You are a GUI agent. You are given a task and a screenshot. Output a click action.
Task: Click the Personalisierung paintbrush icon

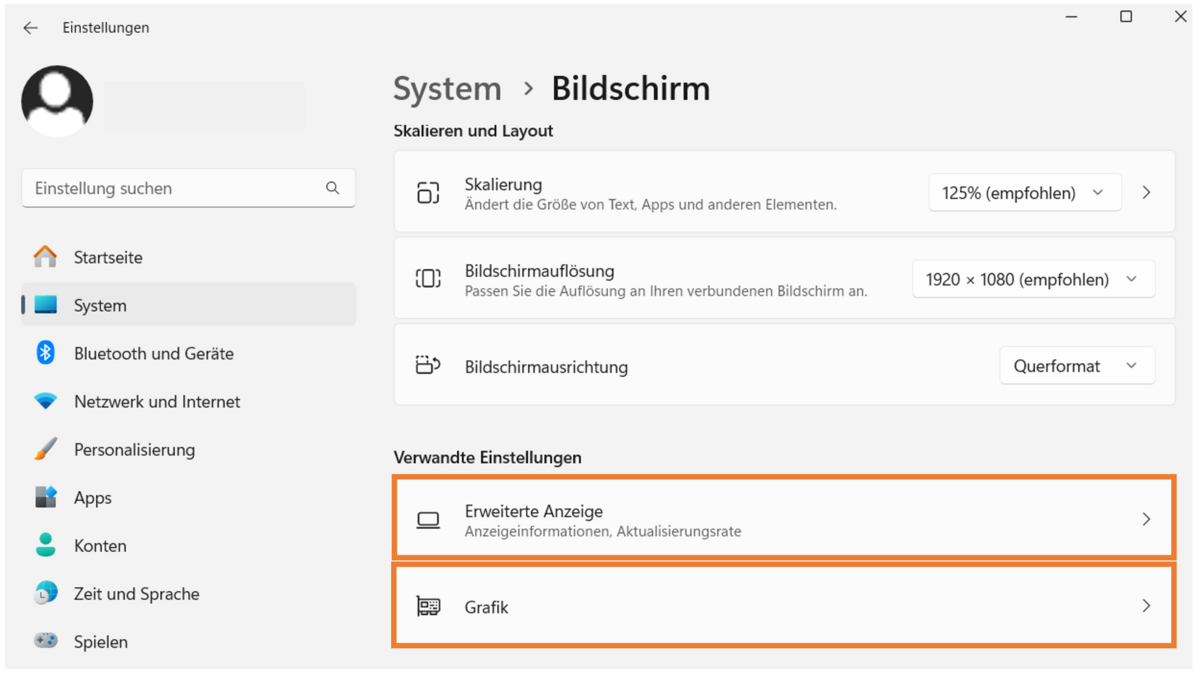45,449
